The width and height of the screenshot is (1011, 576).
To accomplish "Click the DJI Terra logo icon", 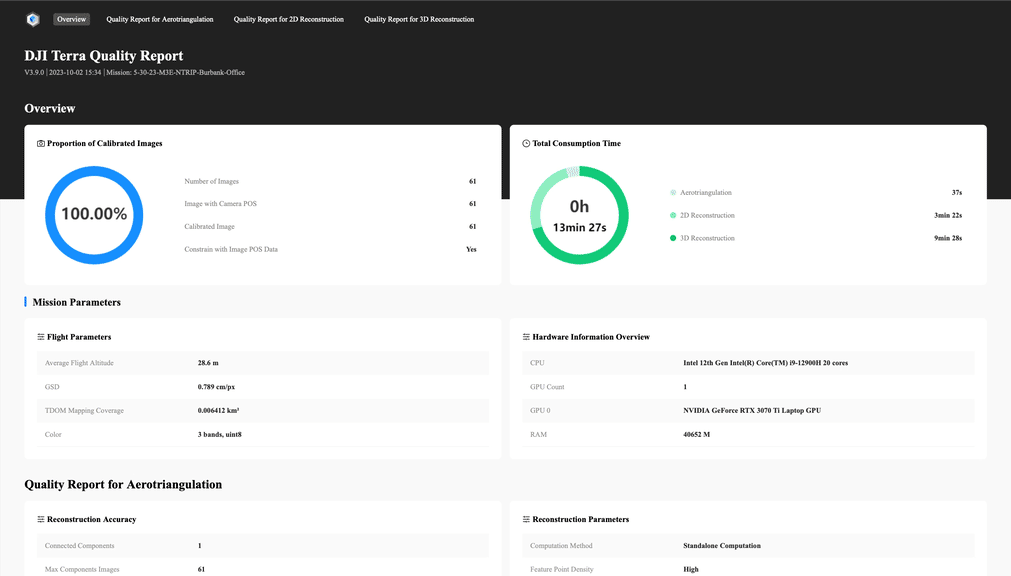I will click(x=33, y=19).
